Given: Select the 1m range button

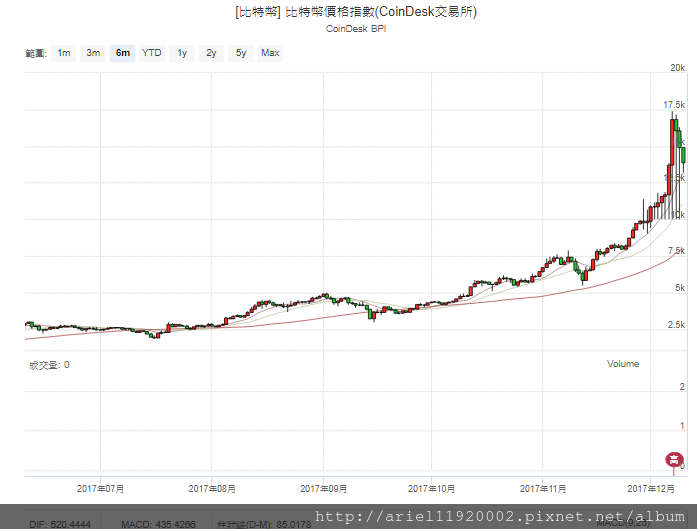Looking at the screenshot, I should [64, 53].
